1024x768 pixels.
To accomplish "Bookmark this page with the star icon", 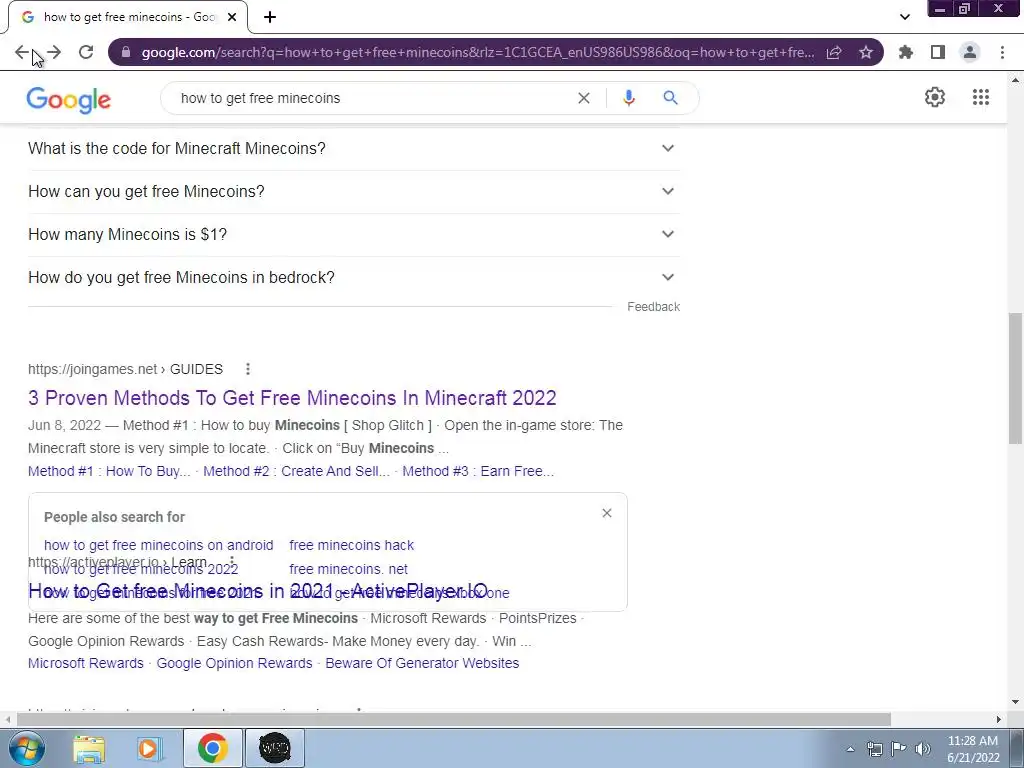I will coord(866,52).
